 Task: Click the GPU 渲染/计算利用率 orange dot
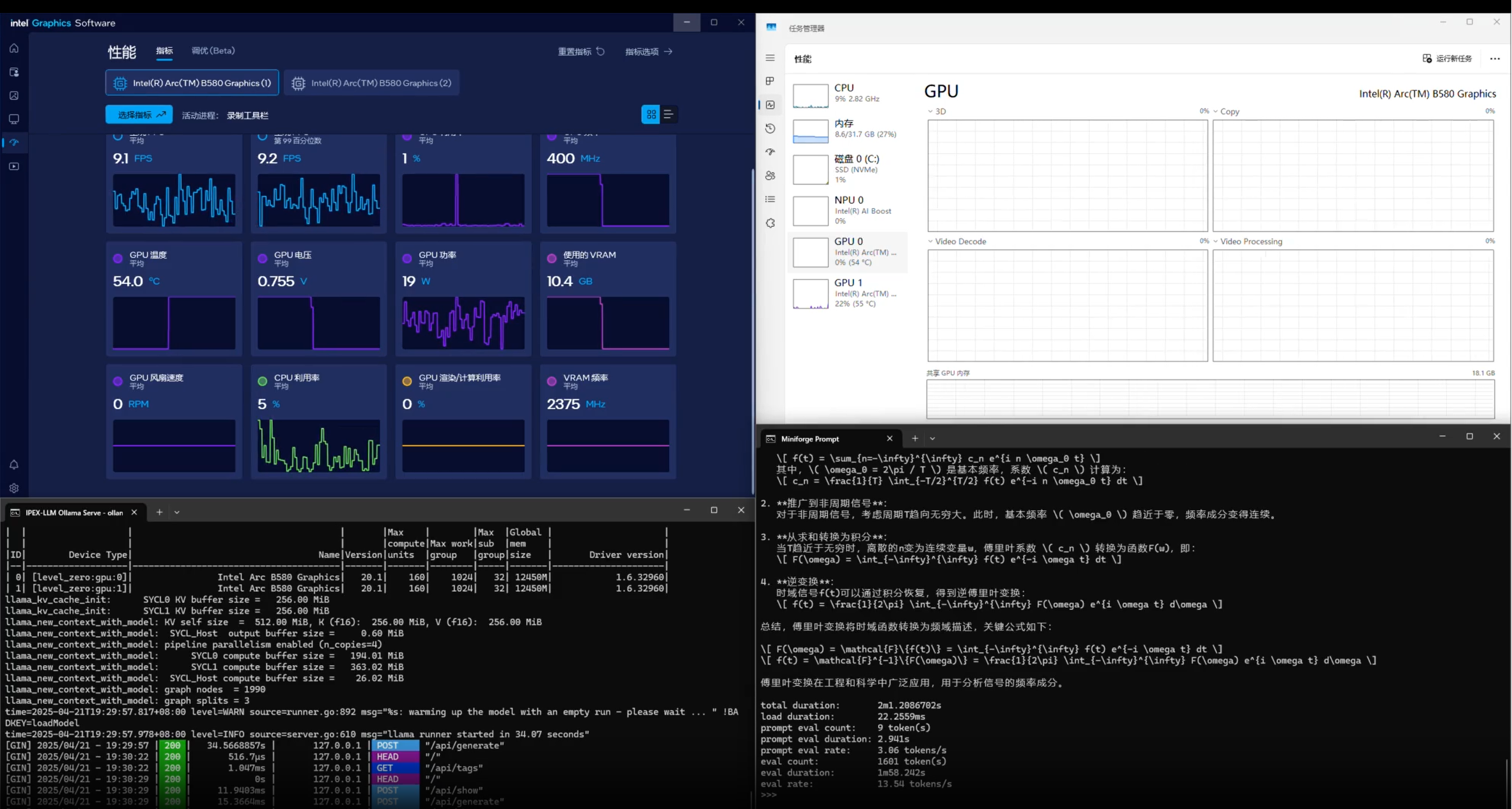pos(407,381)
